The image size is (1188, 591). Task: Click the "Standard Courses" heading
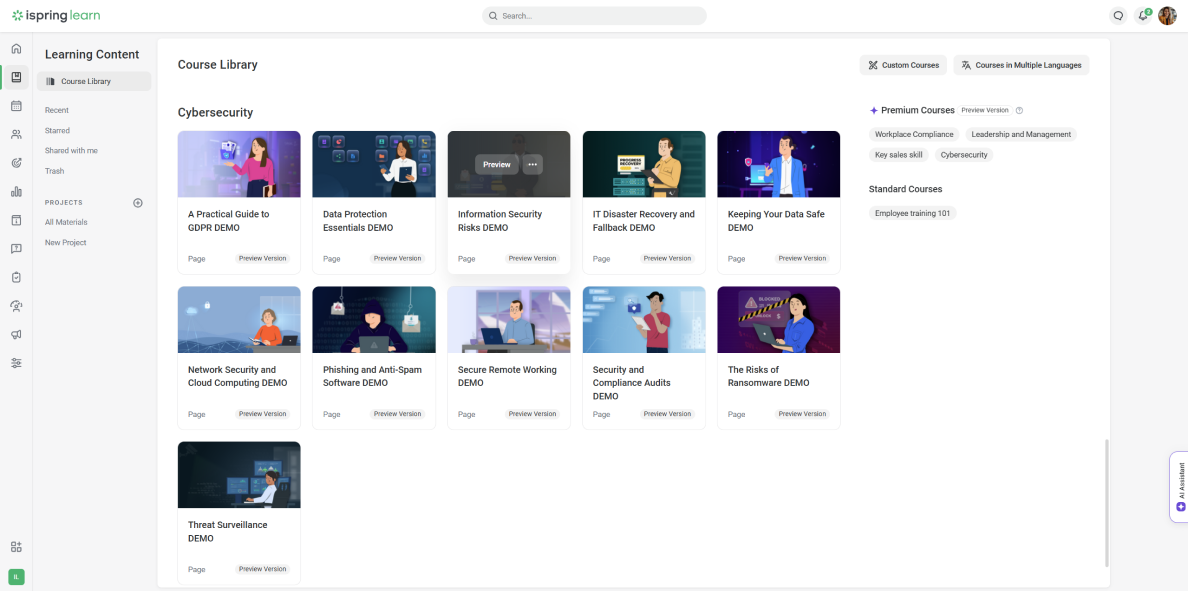click(907, 189)
